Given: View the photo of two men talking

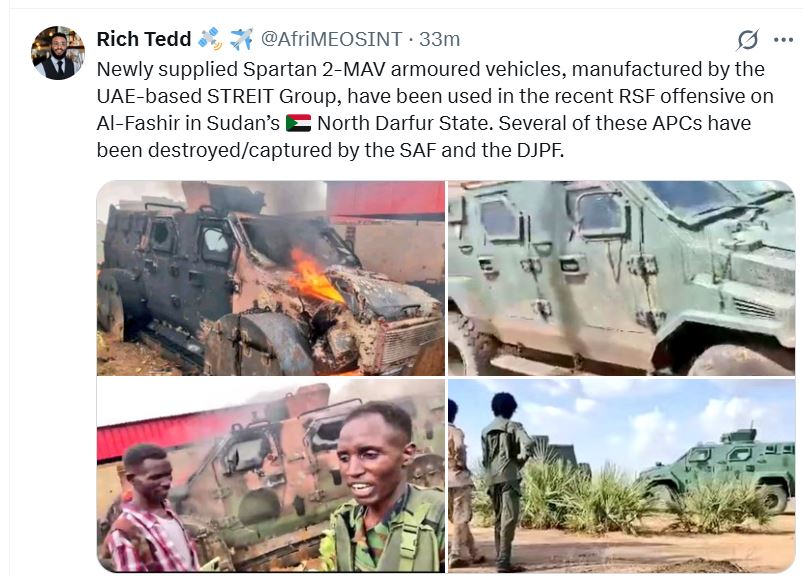Looking at the screenshot, I should pyautogui.click(x=271, y=476).
